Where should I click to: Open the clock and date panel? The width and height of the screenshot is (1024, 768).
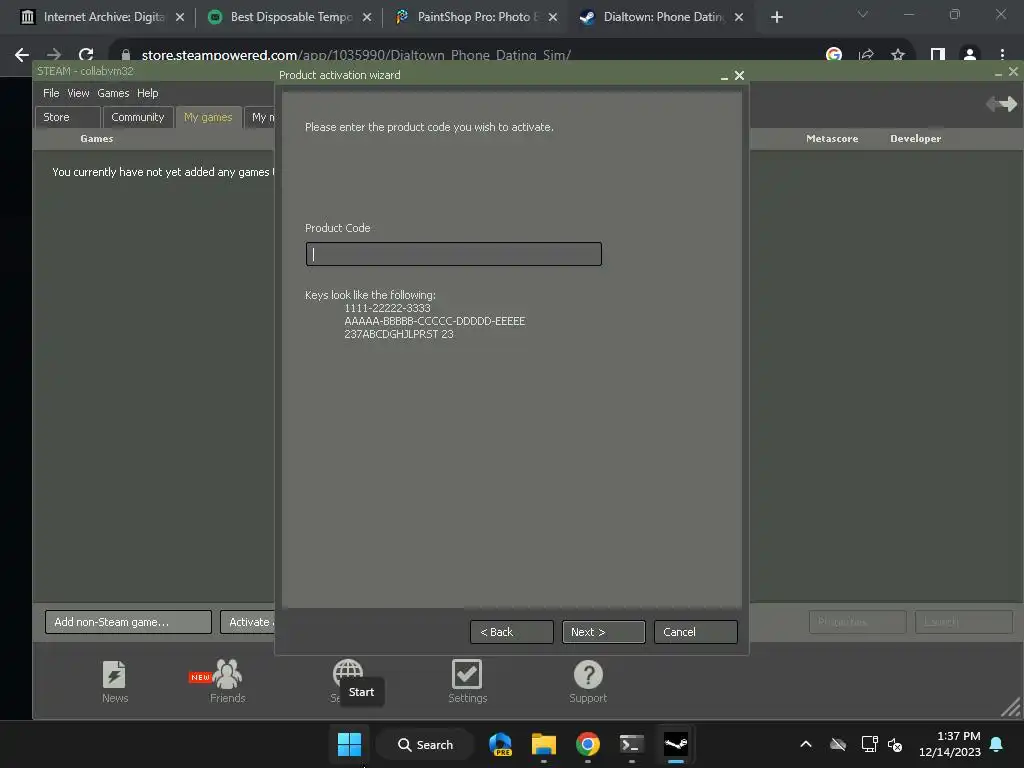click(x=950, y=744)
